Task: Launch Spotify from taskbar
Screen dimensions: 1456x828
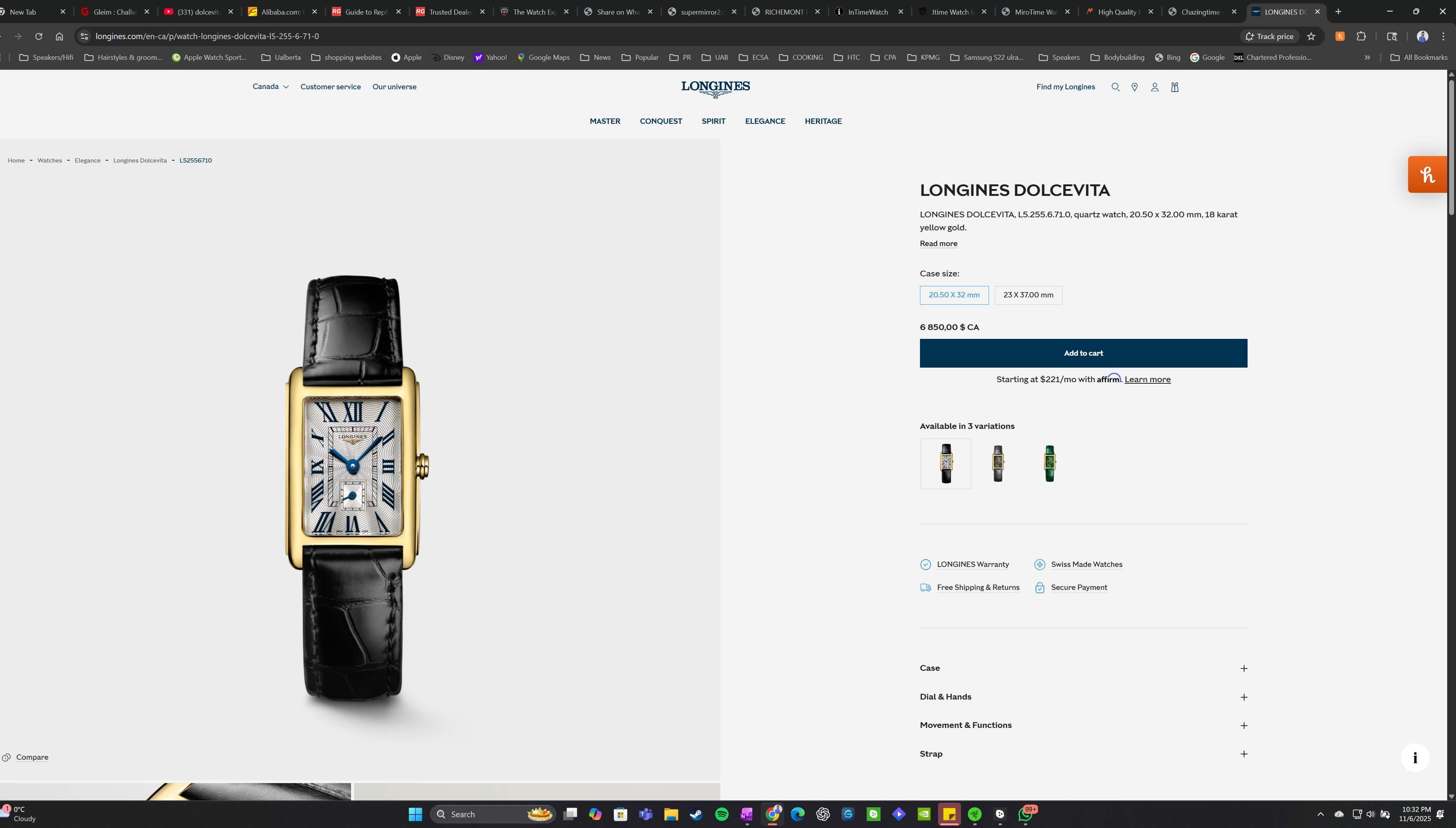Action: click(722, 814)
